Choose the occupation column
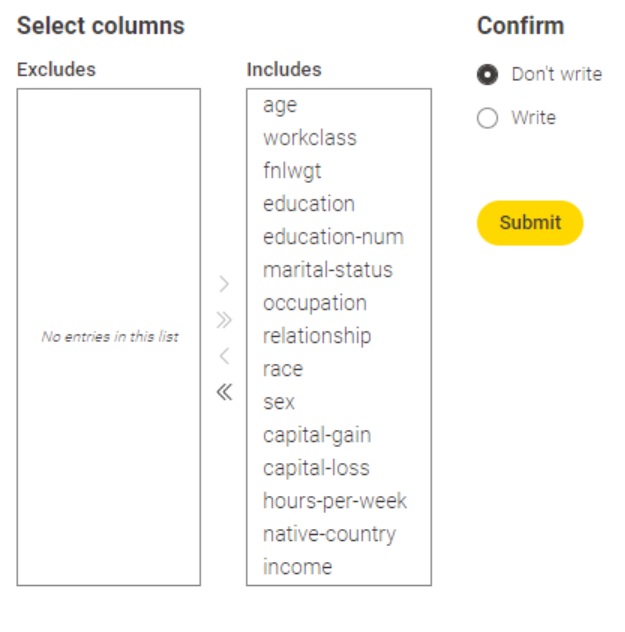 pos(314,303)
